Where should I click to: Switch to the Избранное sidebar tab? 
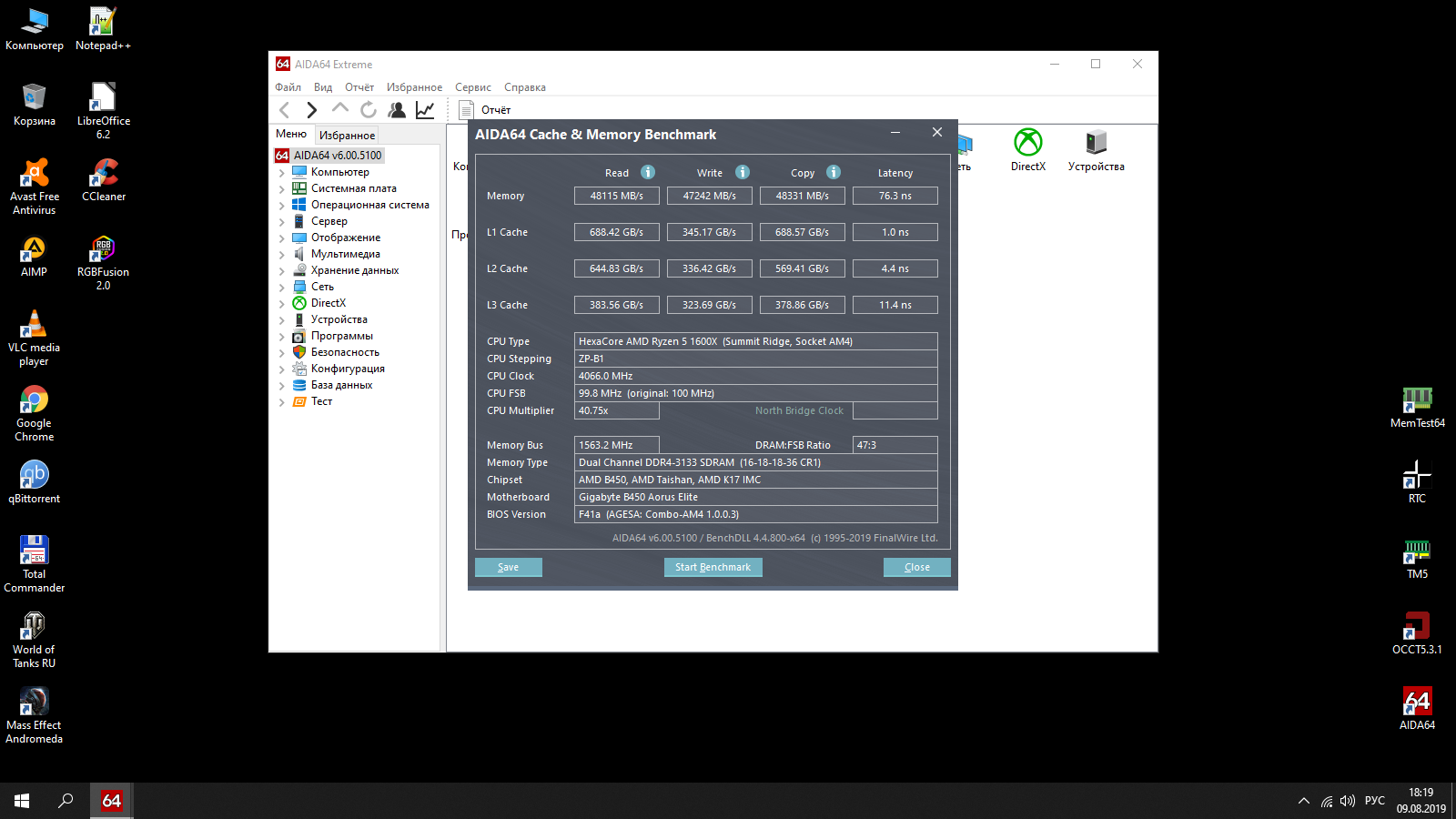coord(347,135)
